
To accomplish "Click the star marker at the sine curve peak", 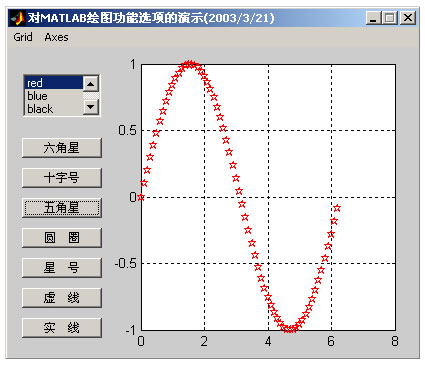I will tap(190, 65).
